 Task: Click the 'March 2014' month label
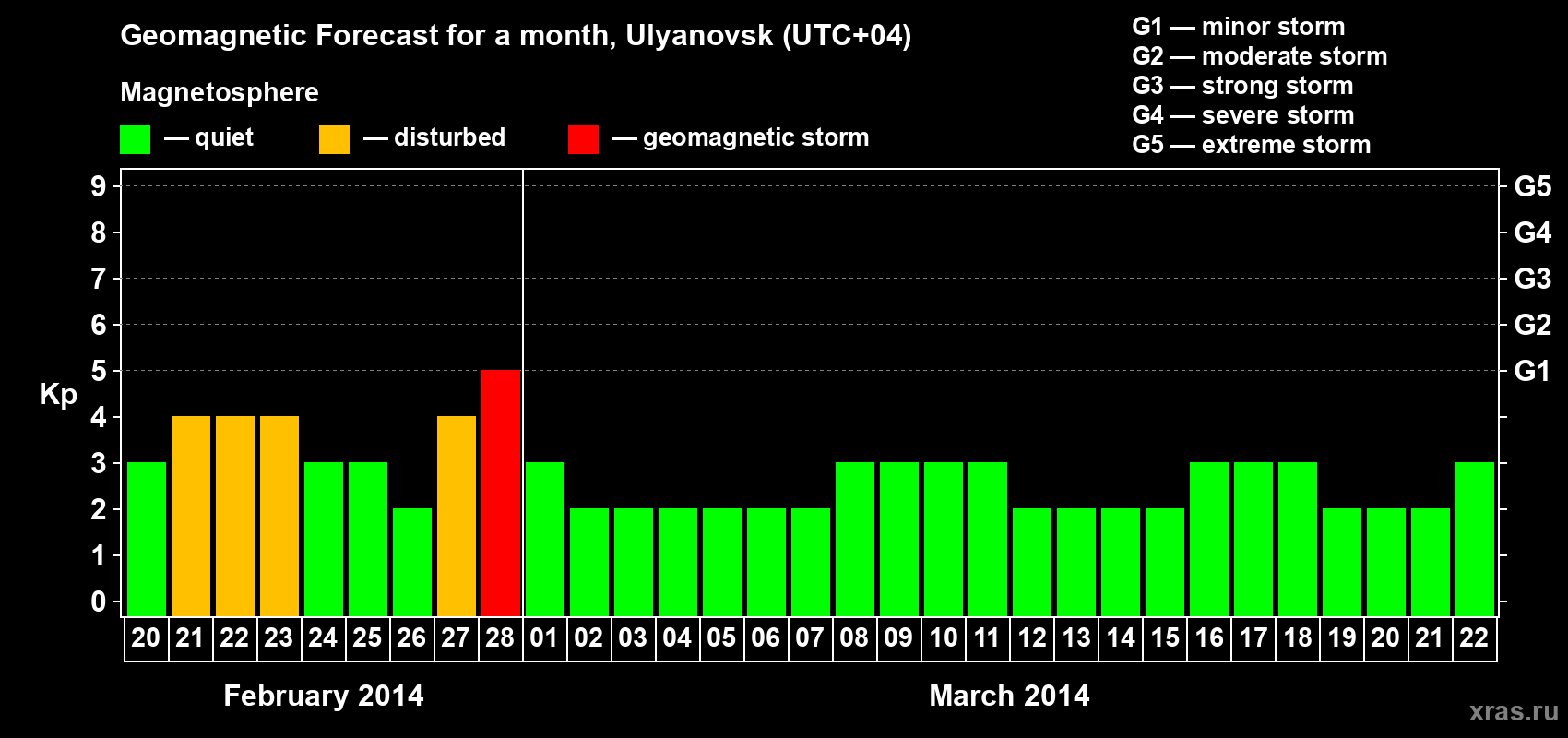click(x=1009, y=696)
